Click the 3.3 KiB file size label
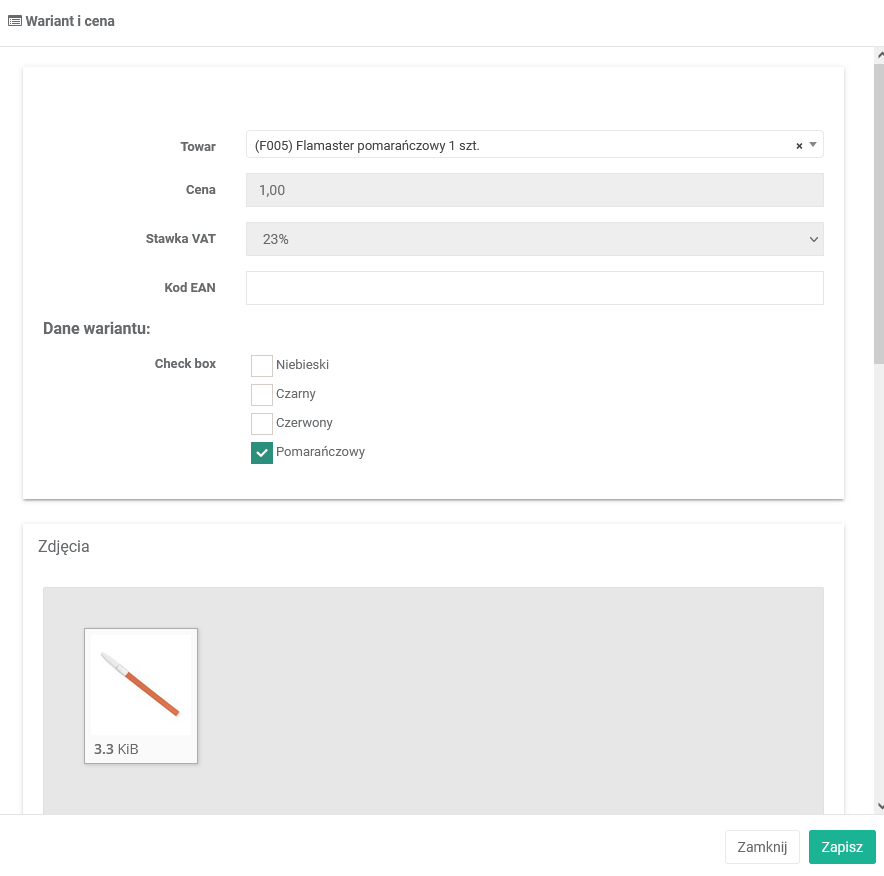 click(x=116, y=749)
